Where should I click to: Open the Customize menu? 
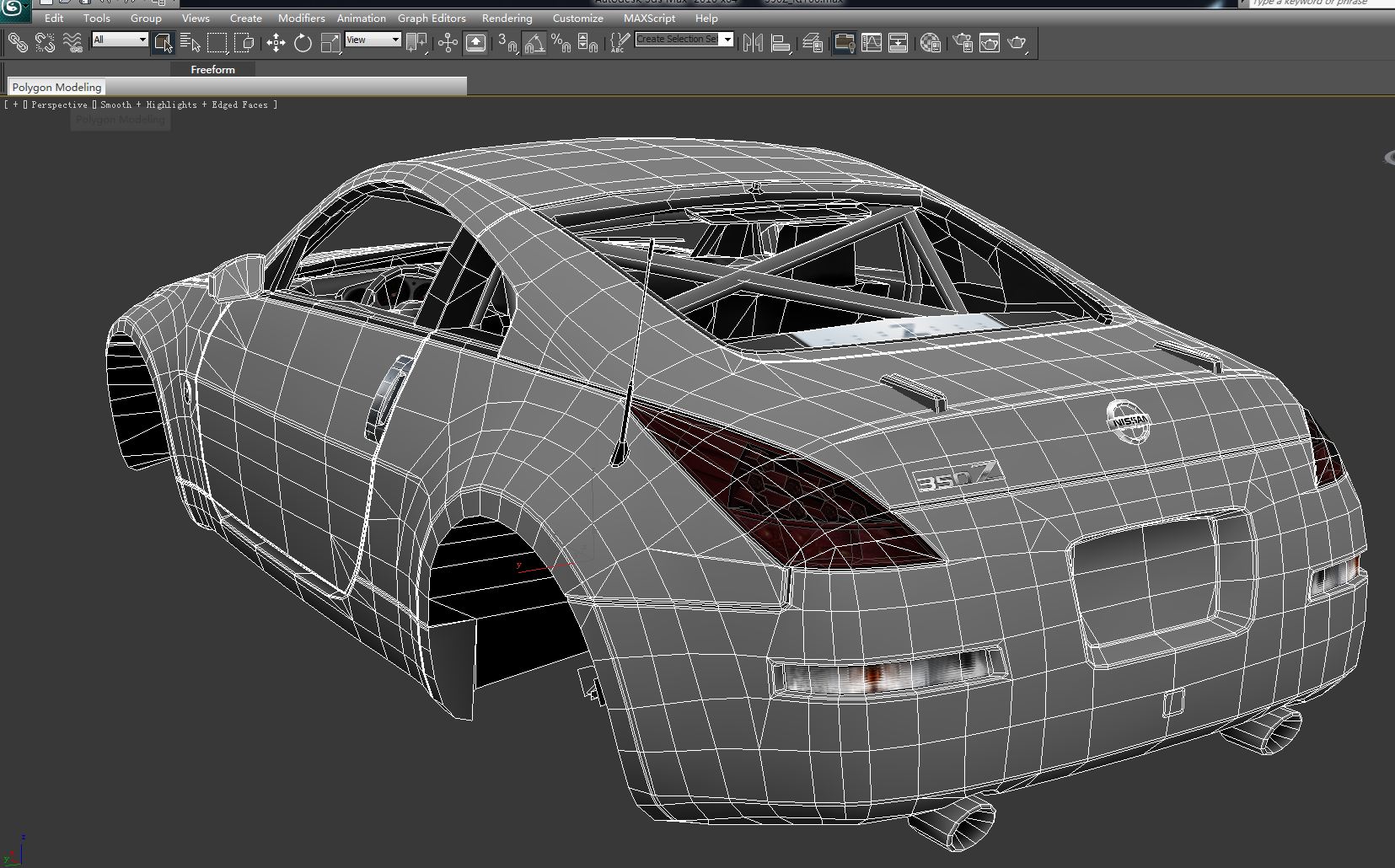pos(578,18)
